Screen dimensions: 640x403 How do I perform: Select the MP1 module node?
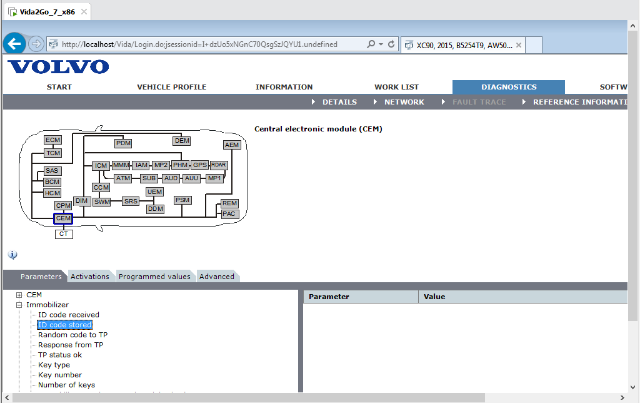click(214, 178)
